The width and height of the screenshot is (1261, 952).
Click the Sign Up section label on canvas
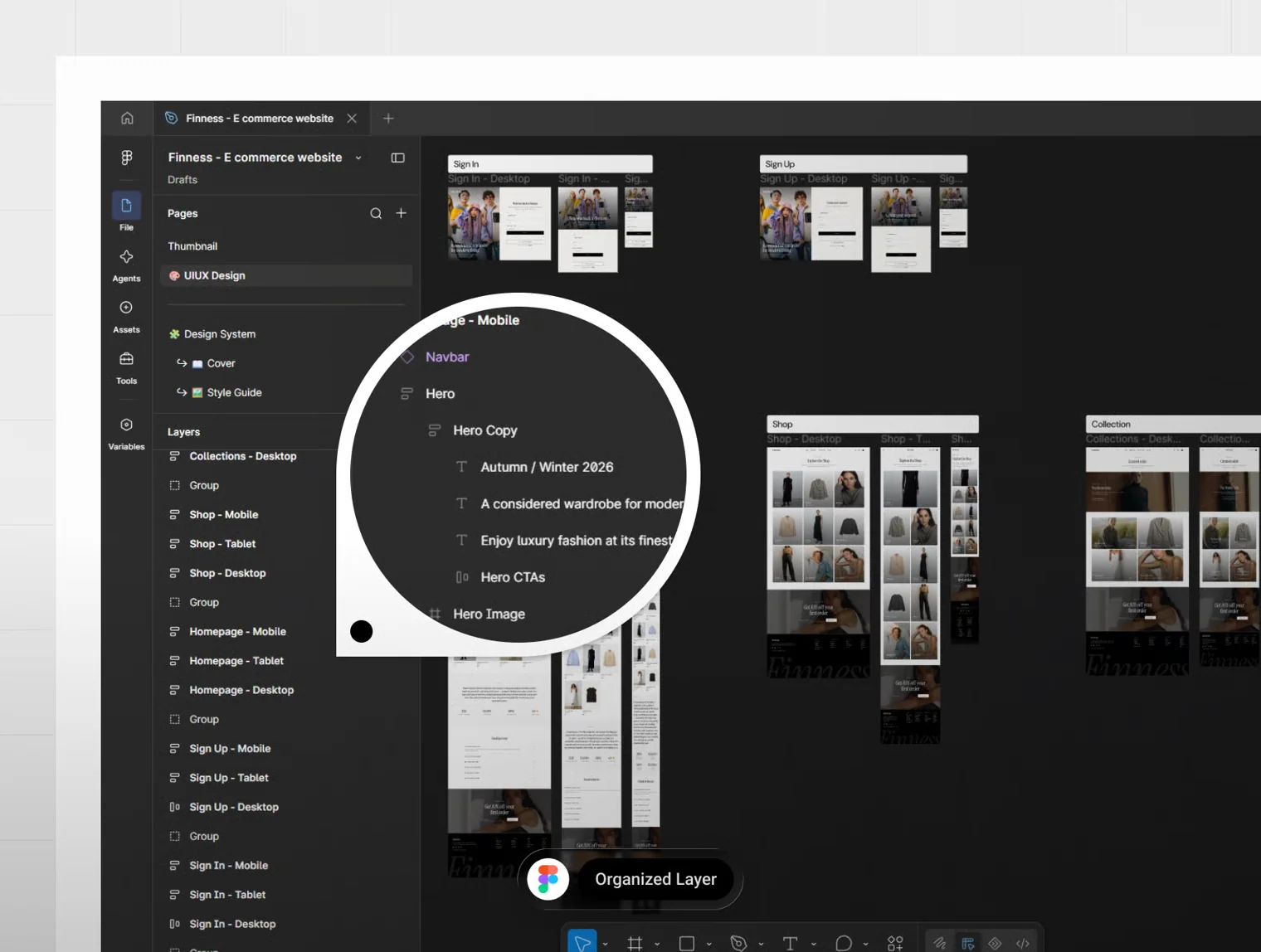tap(864, 164)
